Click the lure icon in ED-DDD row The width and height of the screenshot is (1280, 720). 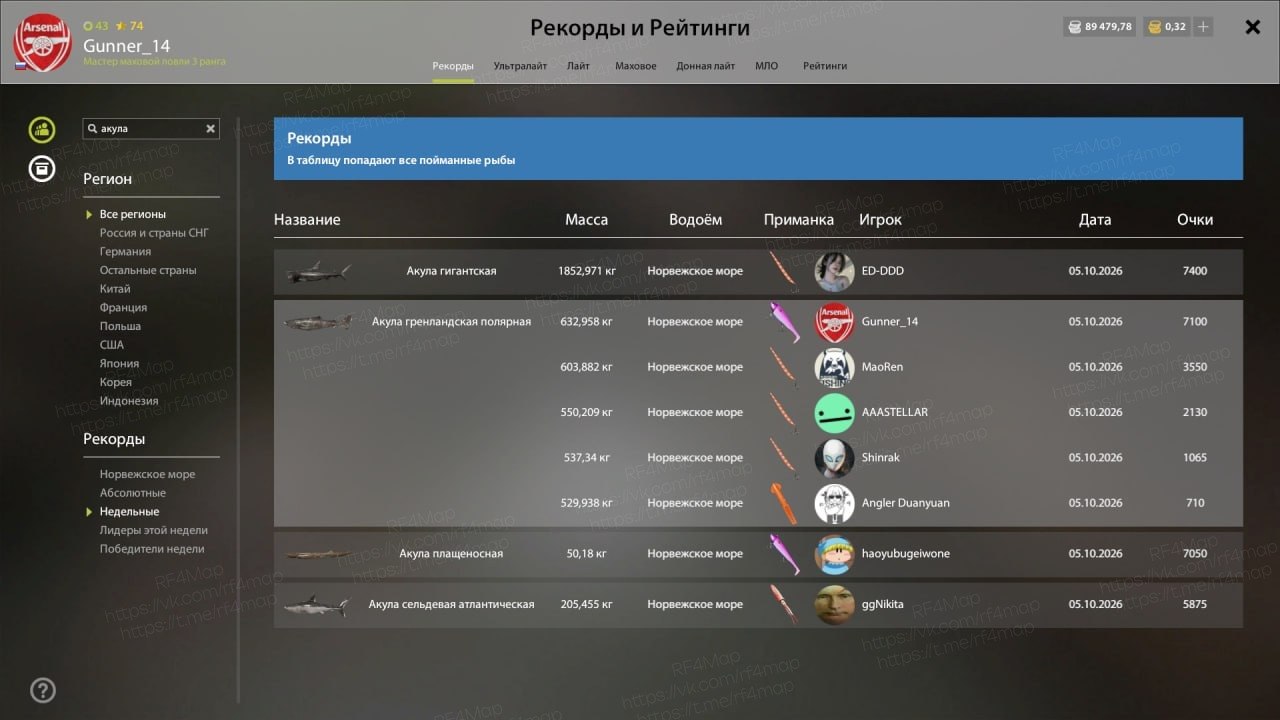coord(783,271)
